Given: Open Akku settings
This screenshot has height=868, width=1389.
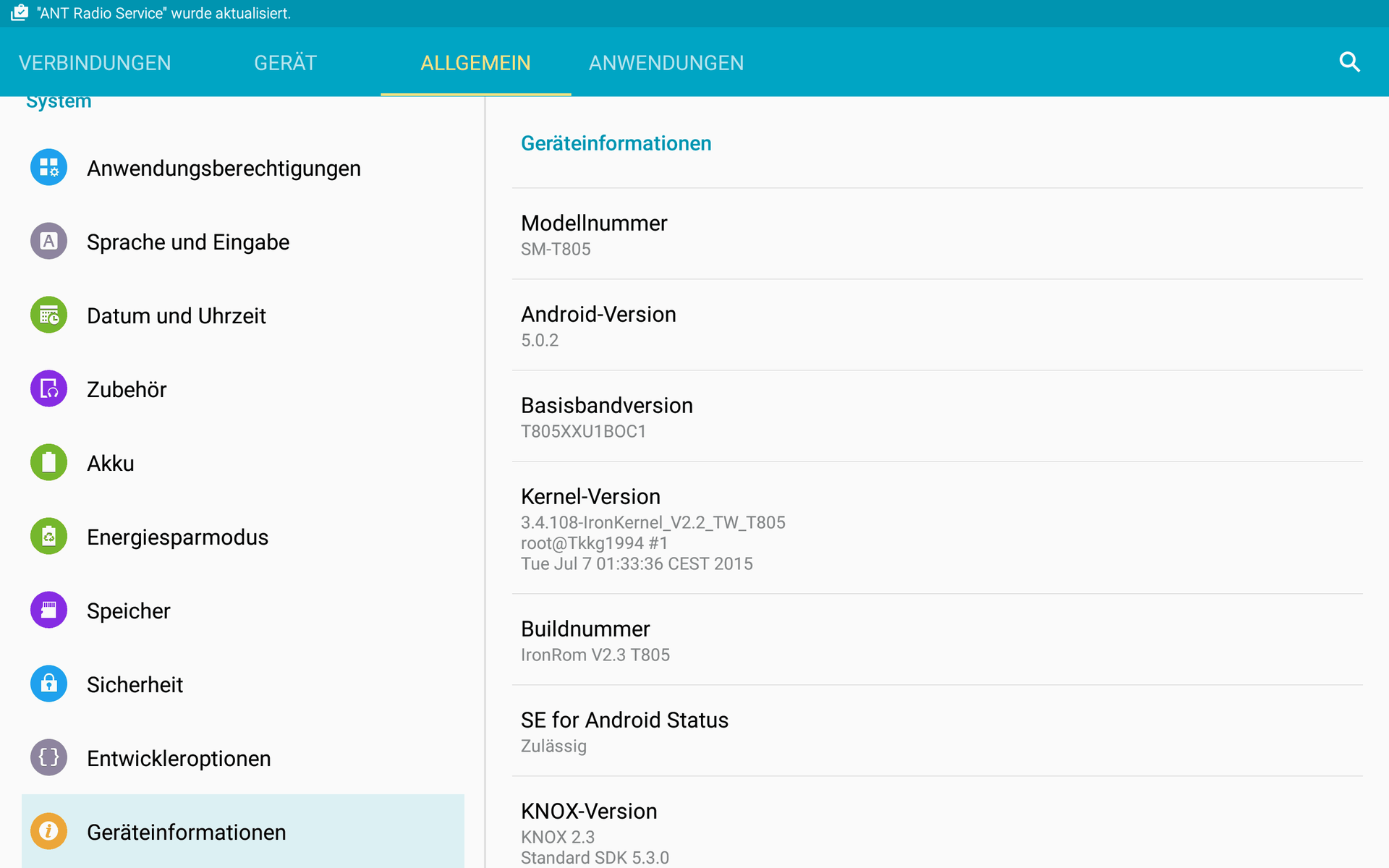Looking at the screenshot, I should (243, 463).
